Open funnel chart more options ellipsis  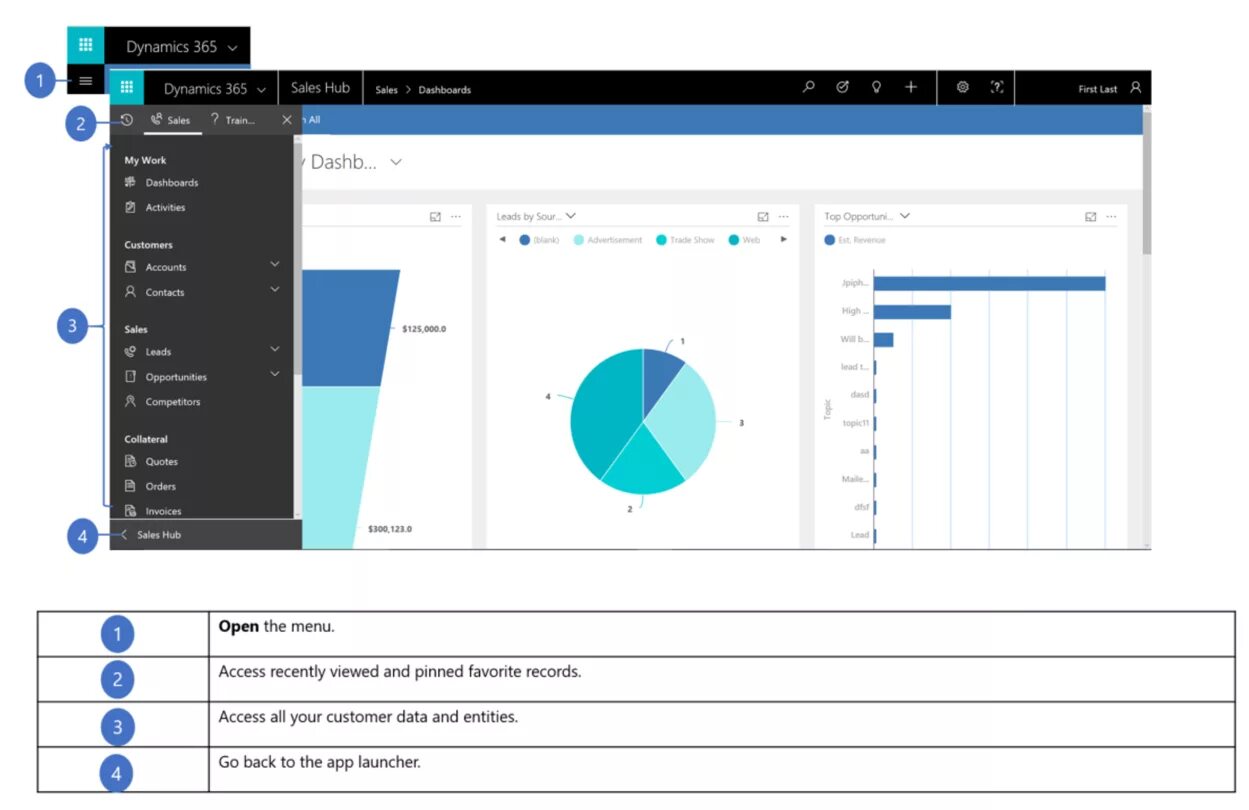click(x=456, y=216)
